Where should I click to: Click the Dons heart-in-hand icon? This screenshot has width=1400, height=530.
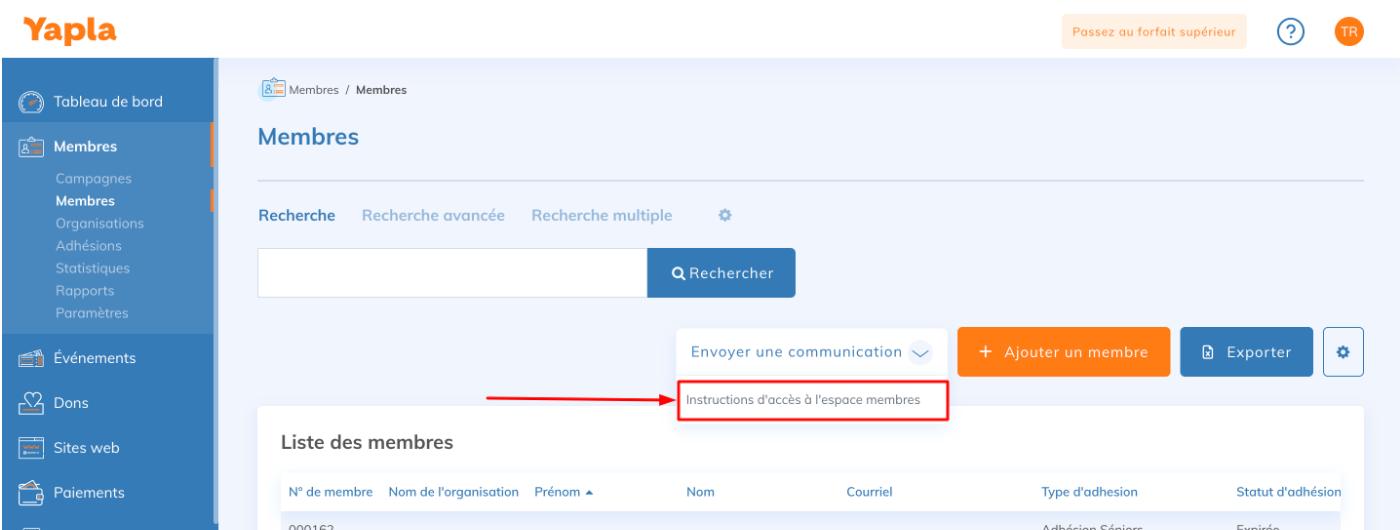coord(31,403)
